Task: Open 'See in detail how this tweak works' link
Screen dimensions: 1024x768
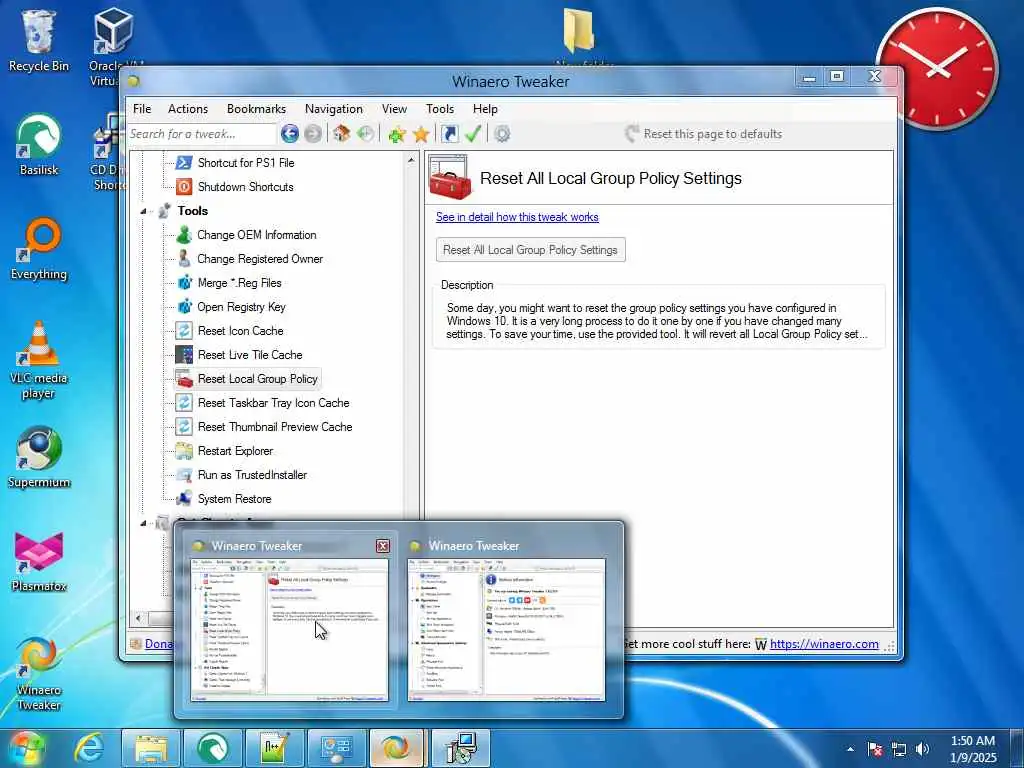Action: (517, 217)
